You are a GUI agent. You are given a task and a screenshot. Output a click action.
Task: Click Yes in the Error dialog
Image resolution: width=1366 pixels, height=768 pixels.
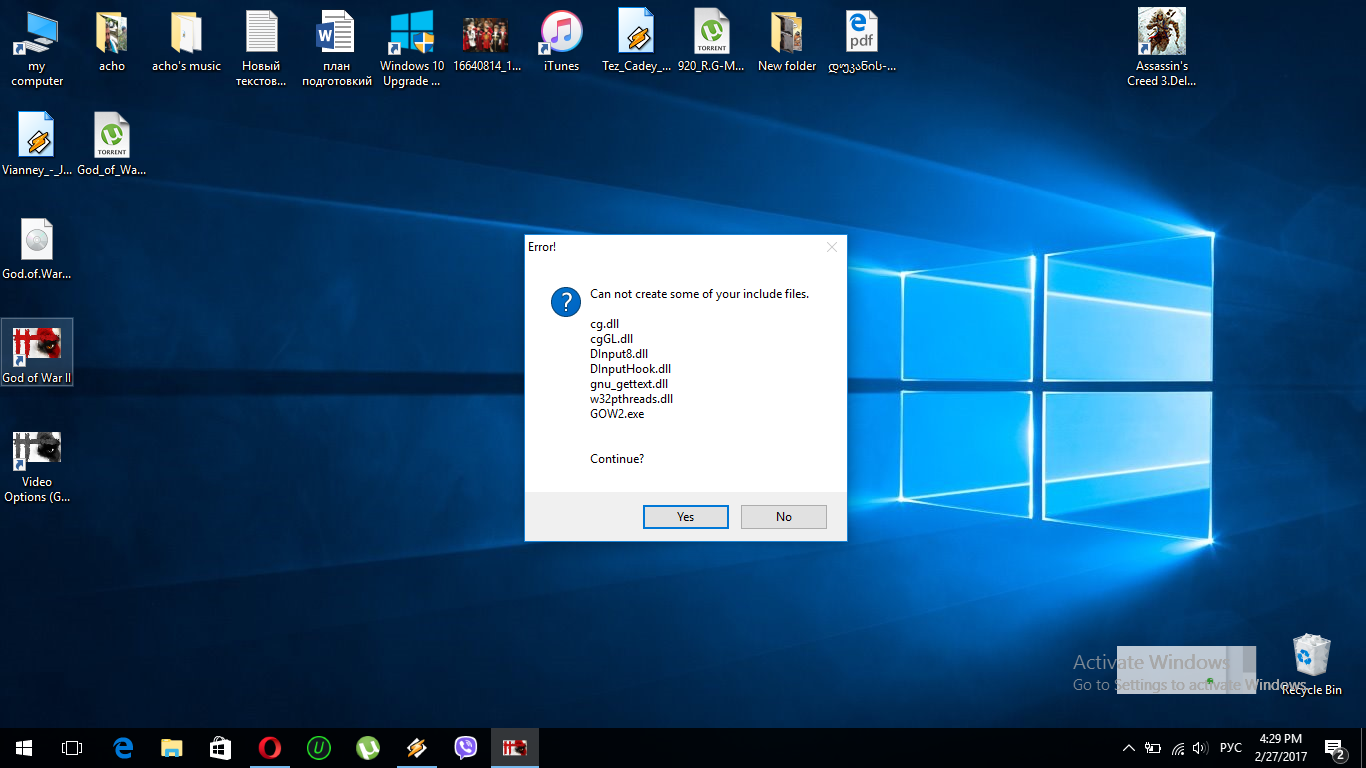click(x=685, y=517)
